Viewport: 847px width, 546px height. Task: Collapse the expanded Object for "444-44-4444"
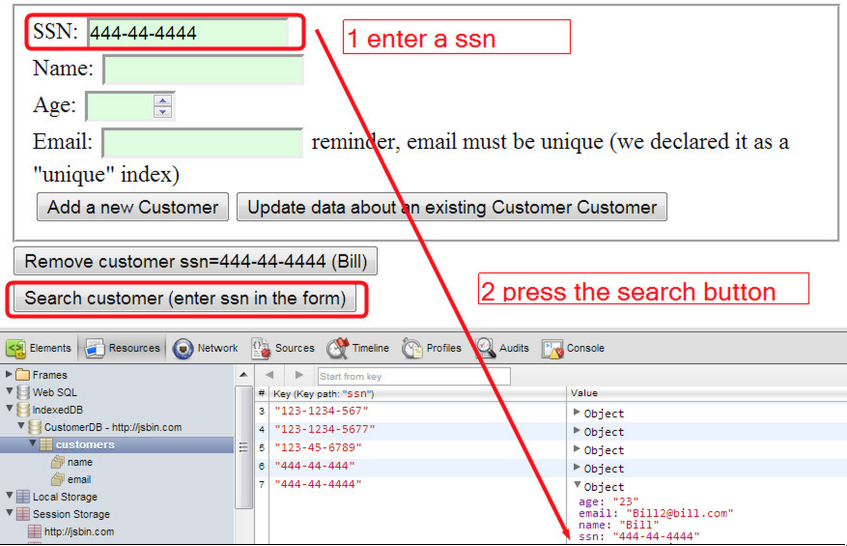[x=576, y=487]
